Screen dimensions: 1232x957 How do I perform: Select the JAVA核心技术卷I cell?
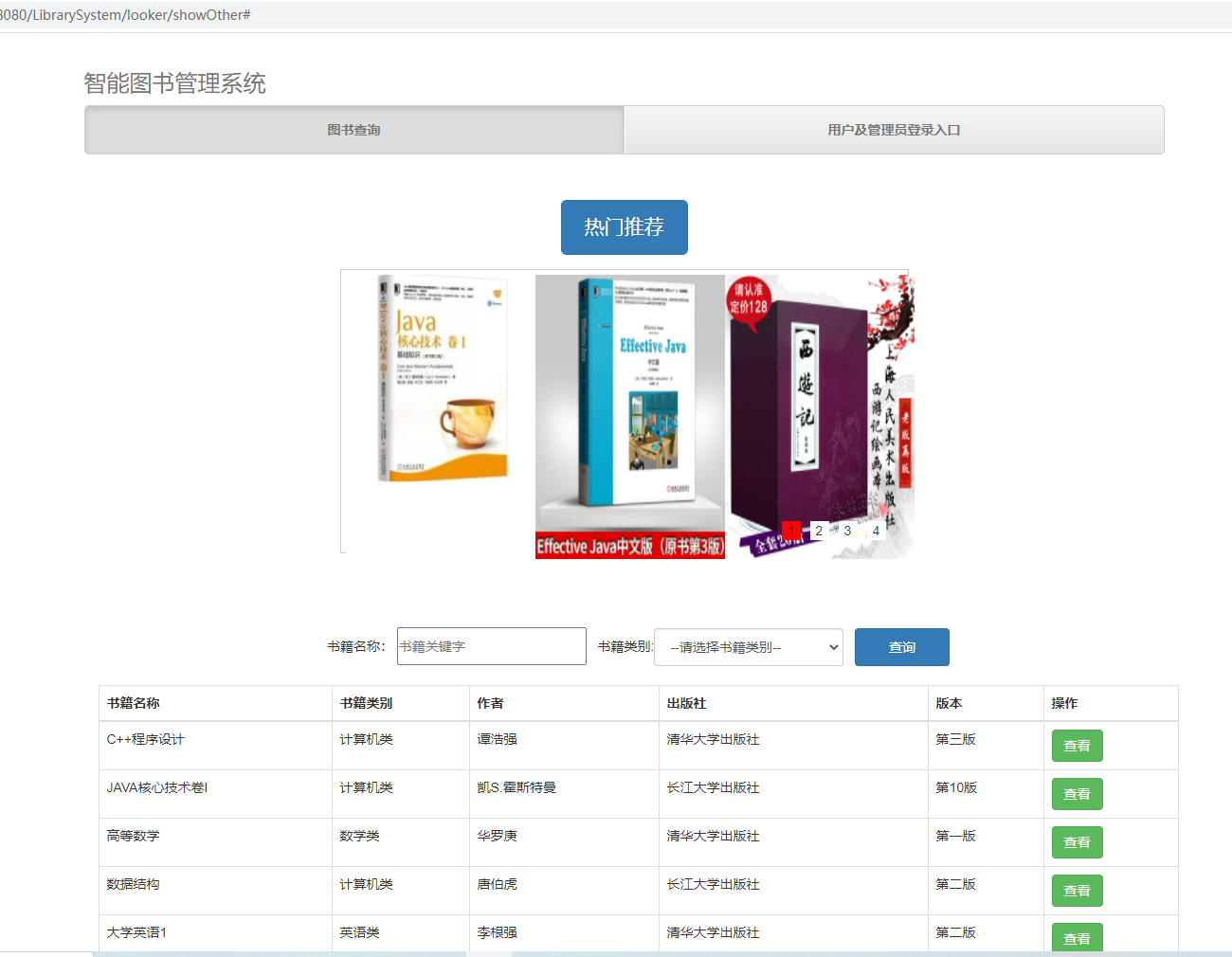(215, 794)
